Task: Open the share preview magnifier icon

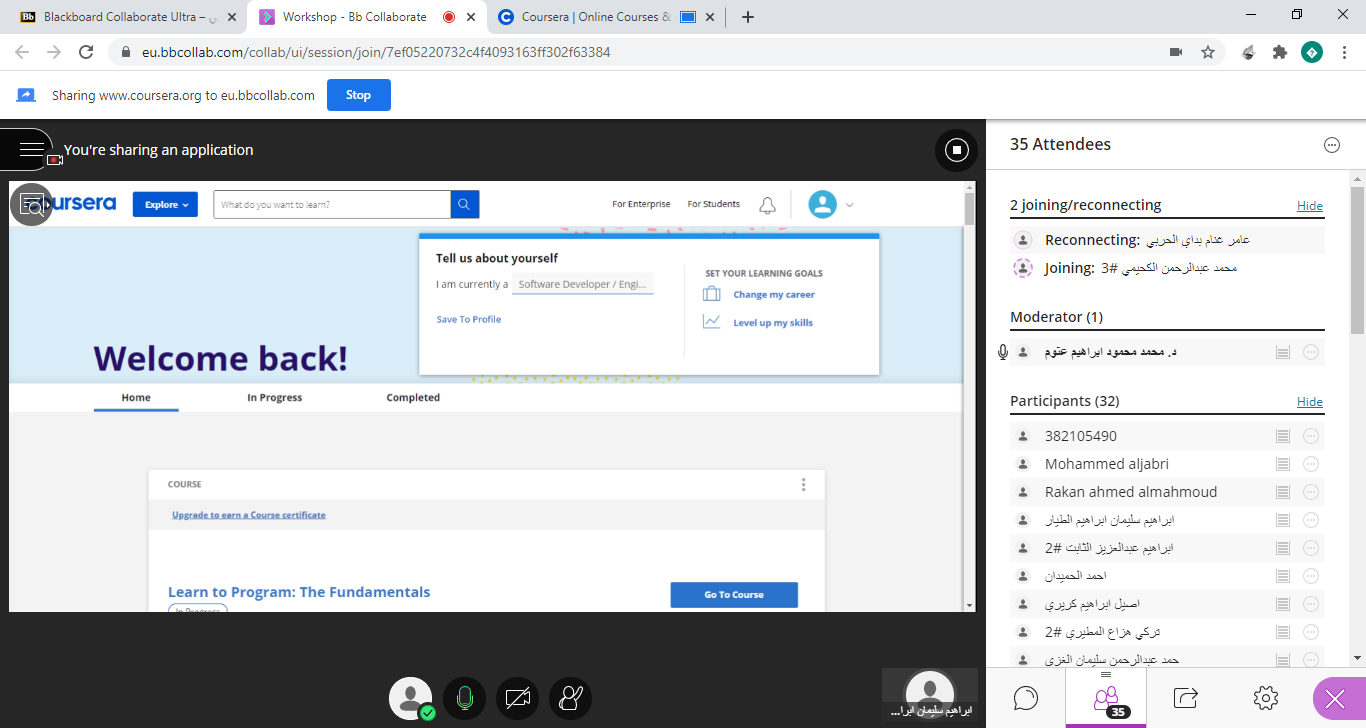Action: (x=31, y=204)
